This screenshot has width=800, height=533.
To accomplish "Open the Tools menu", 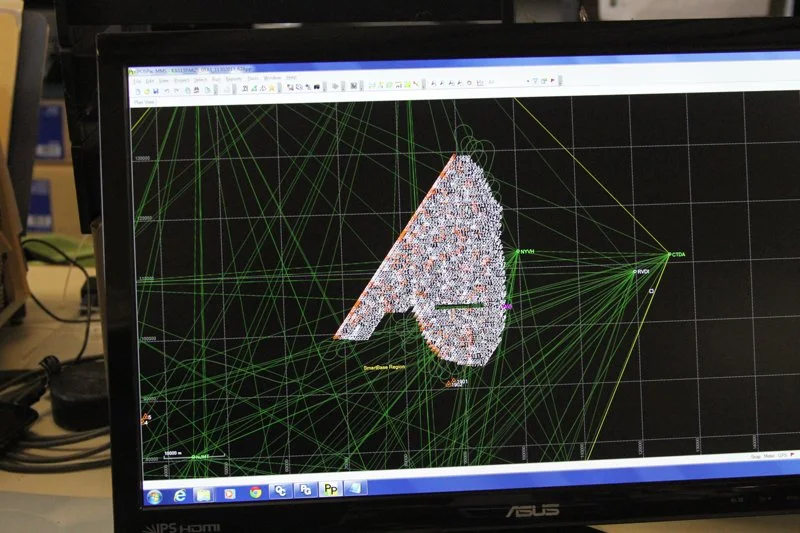I will tap(253, 79).
